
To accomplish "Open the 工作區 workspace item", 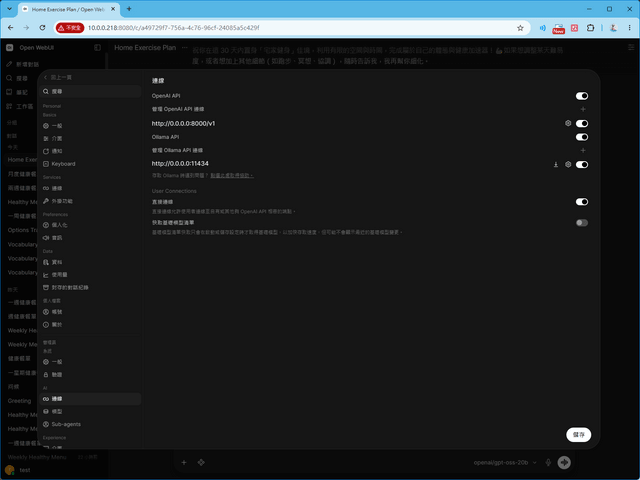I will click(20, 106).
